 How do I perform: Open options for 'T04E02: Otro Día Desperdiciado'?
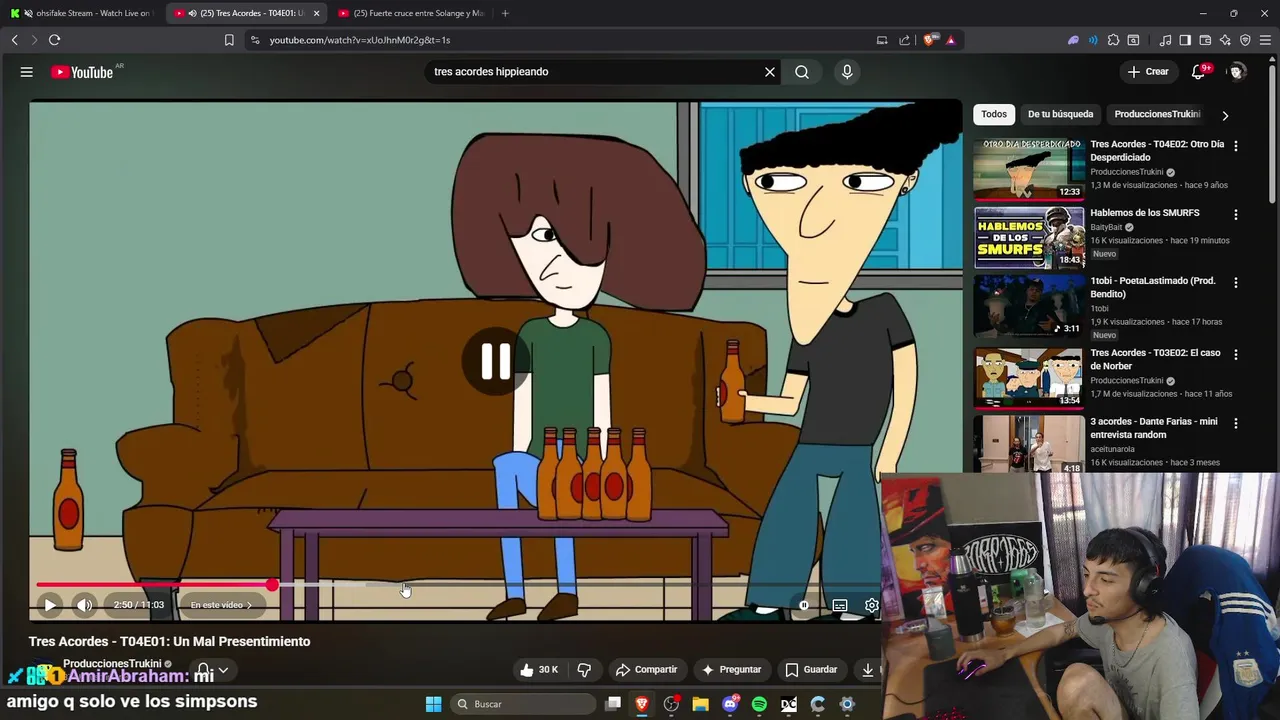(x=1236, y=146)
